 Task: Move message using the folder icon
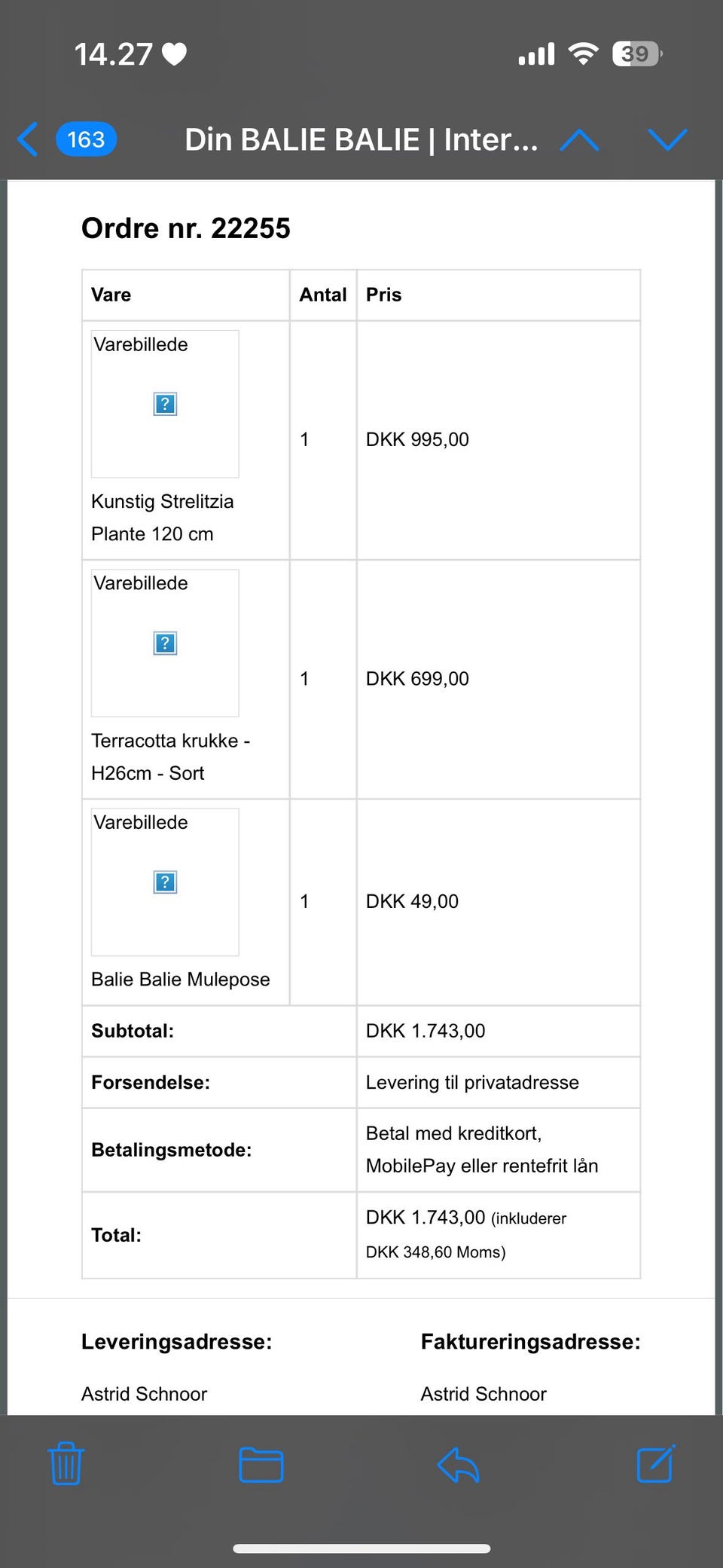(x=261, y=1465)
